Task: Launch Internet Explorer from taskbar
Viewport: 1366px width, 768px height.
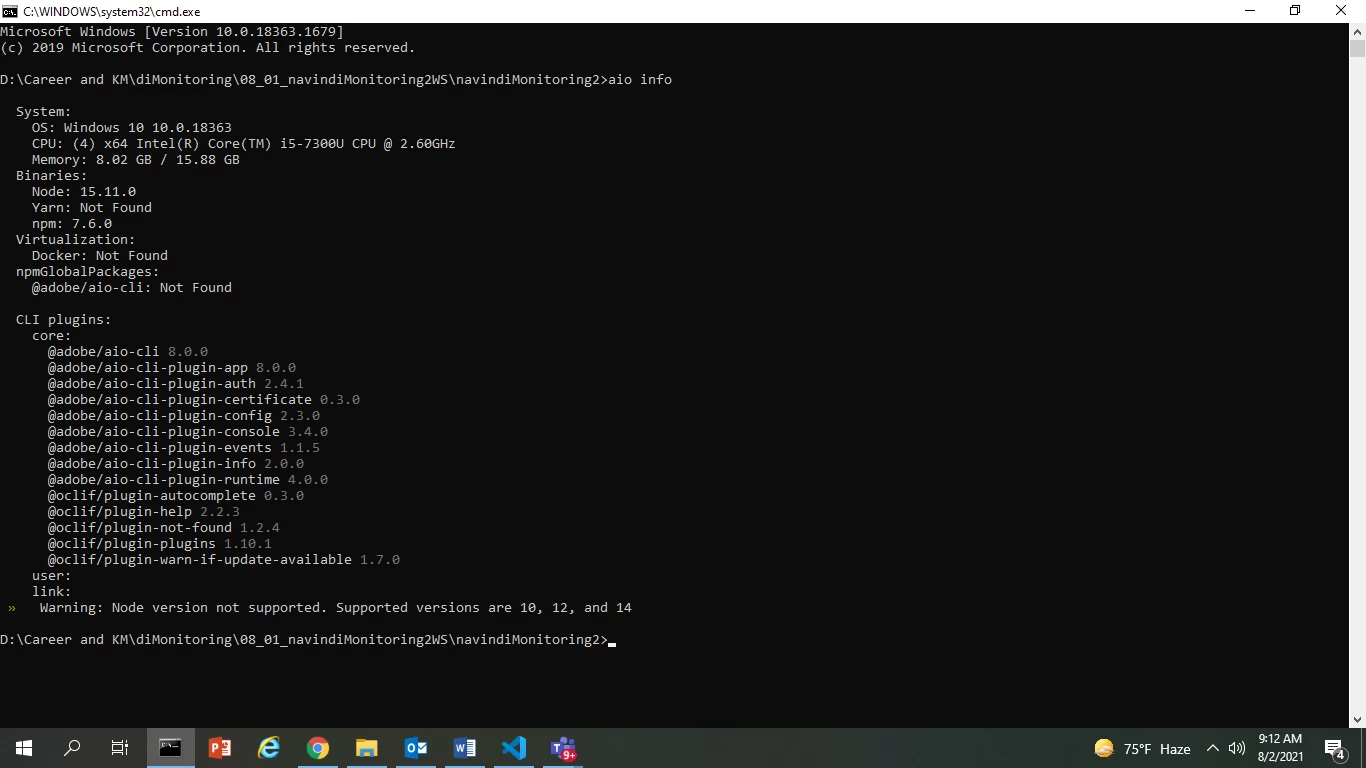Action: tap(269, 748)
